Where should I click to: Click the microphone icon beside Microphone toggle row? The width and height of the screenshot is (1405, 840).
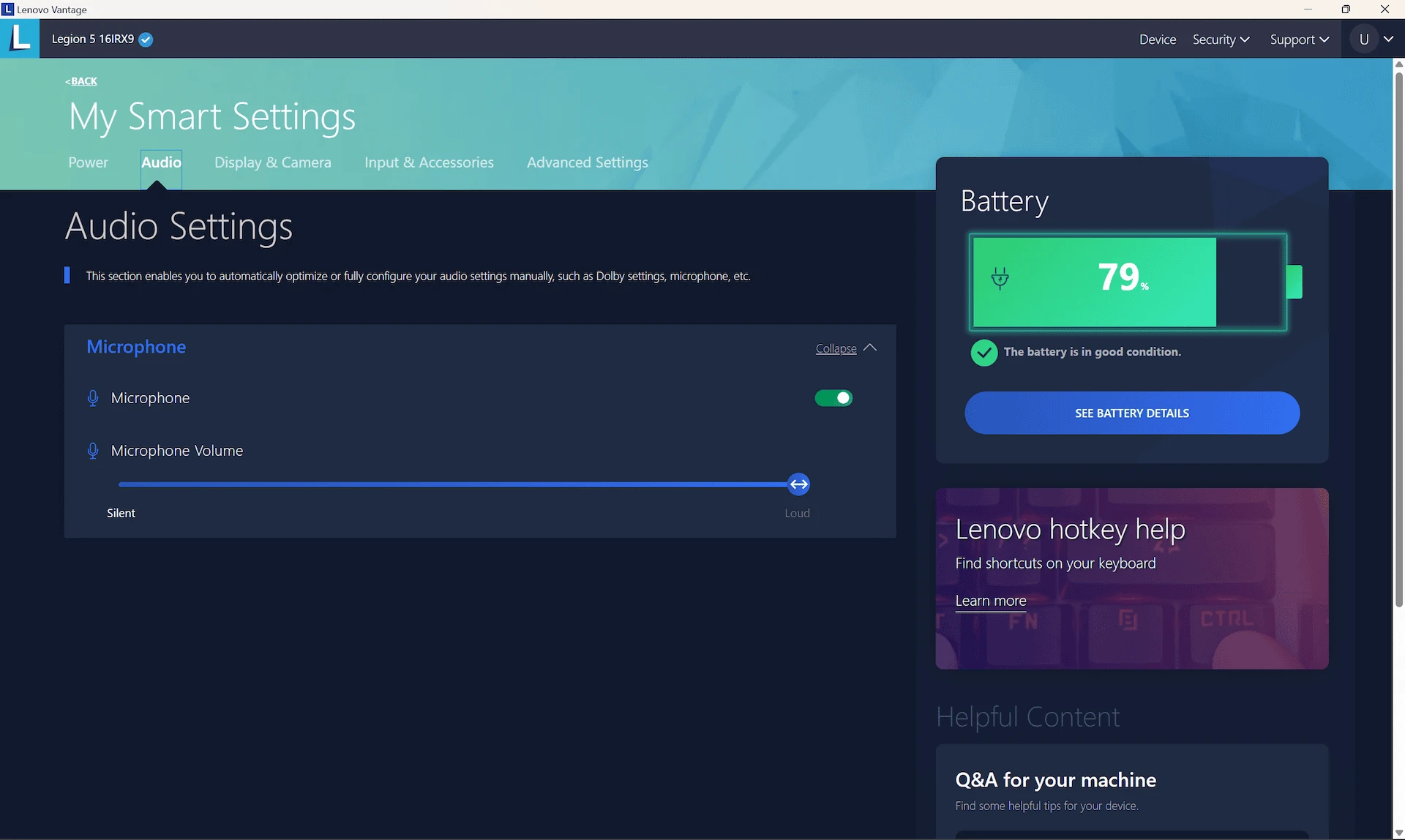tap(93, 398)
